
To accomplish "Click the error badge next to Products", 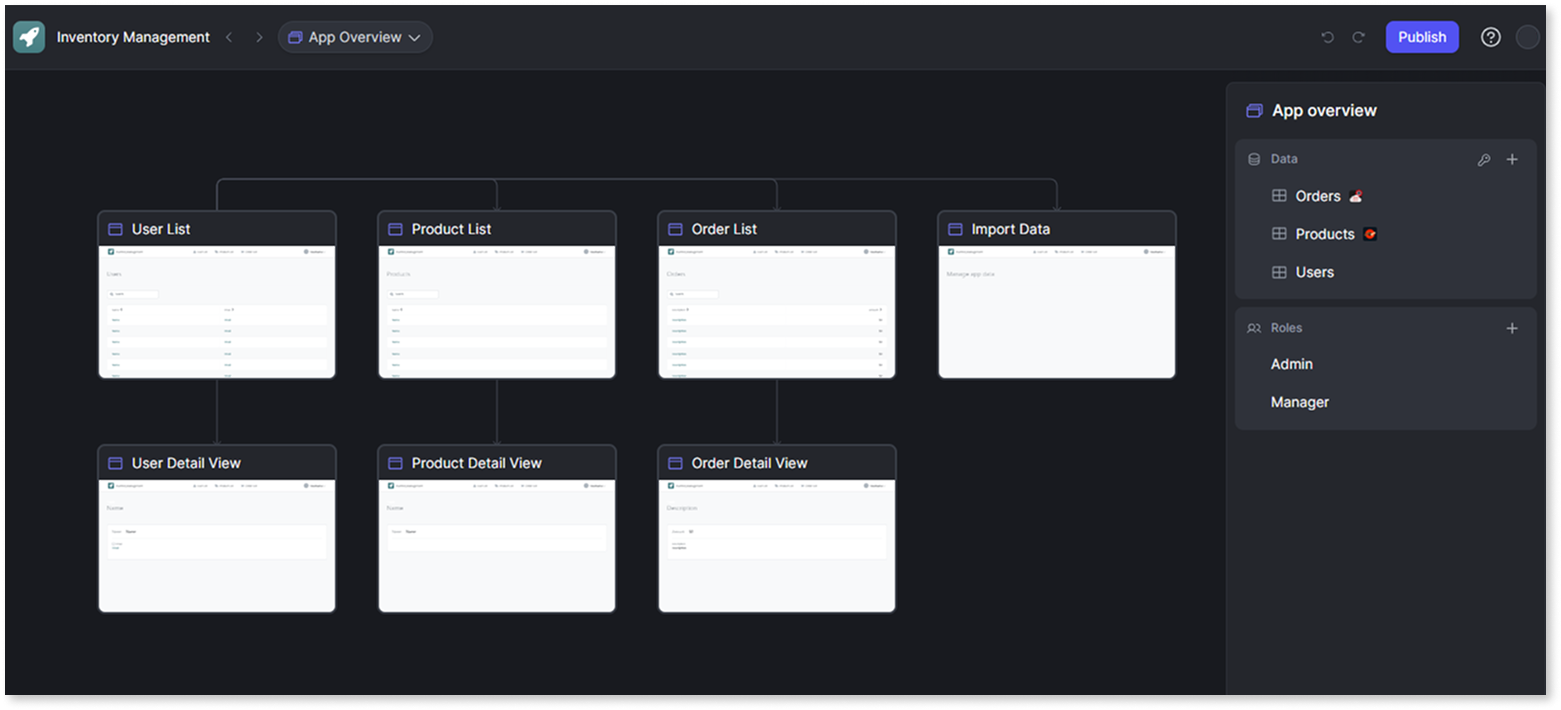I will point(1369,233).
